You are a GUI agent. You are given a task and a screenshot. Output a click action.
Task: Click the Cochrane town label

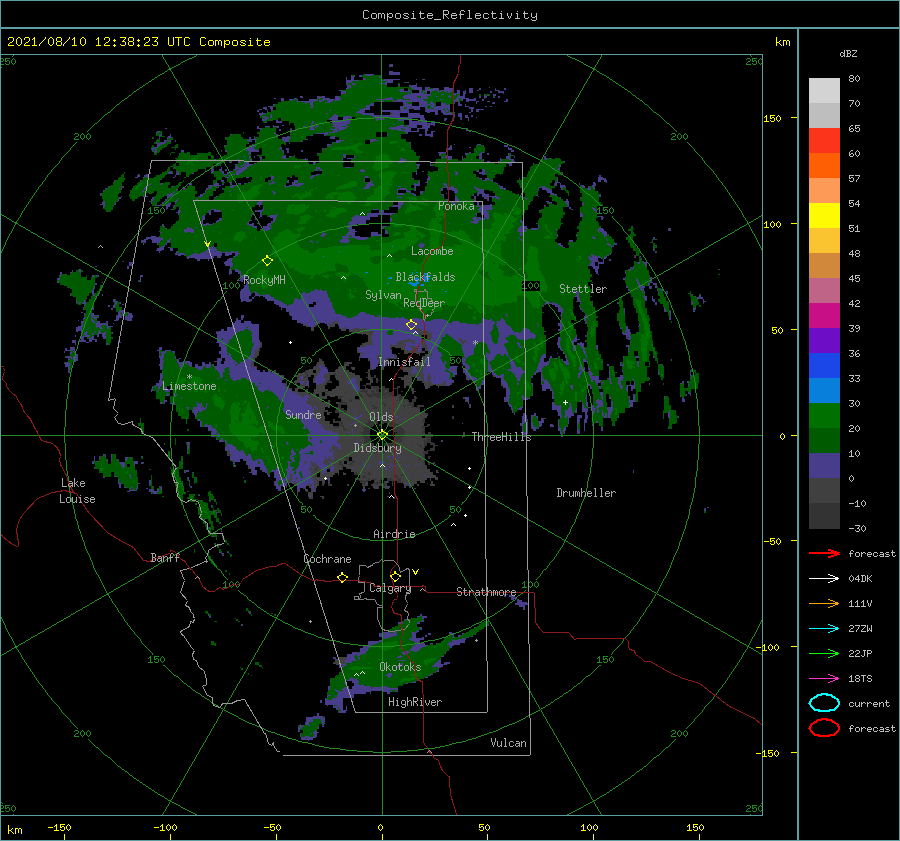327,559
